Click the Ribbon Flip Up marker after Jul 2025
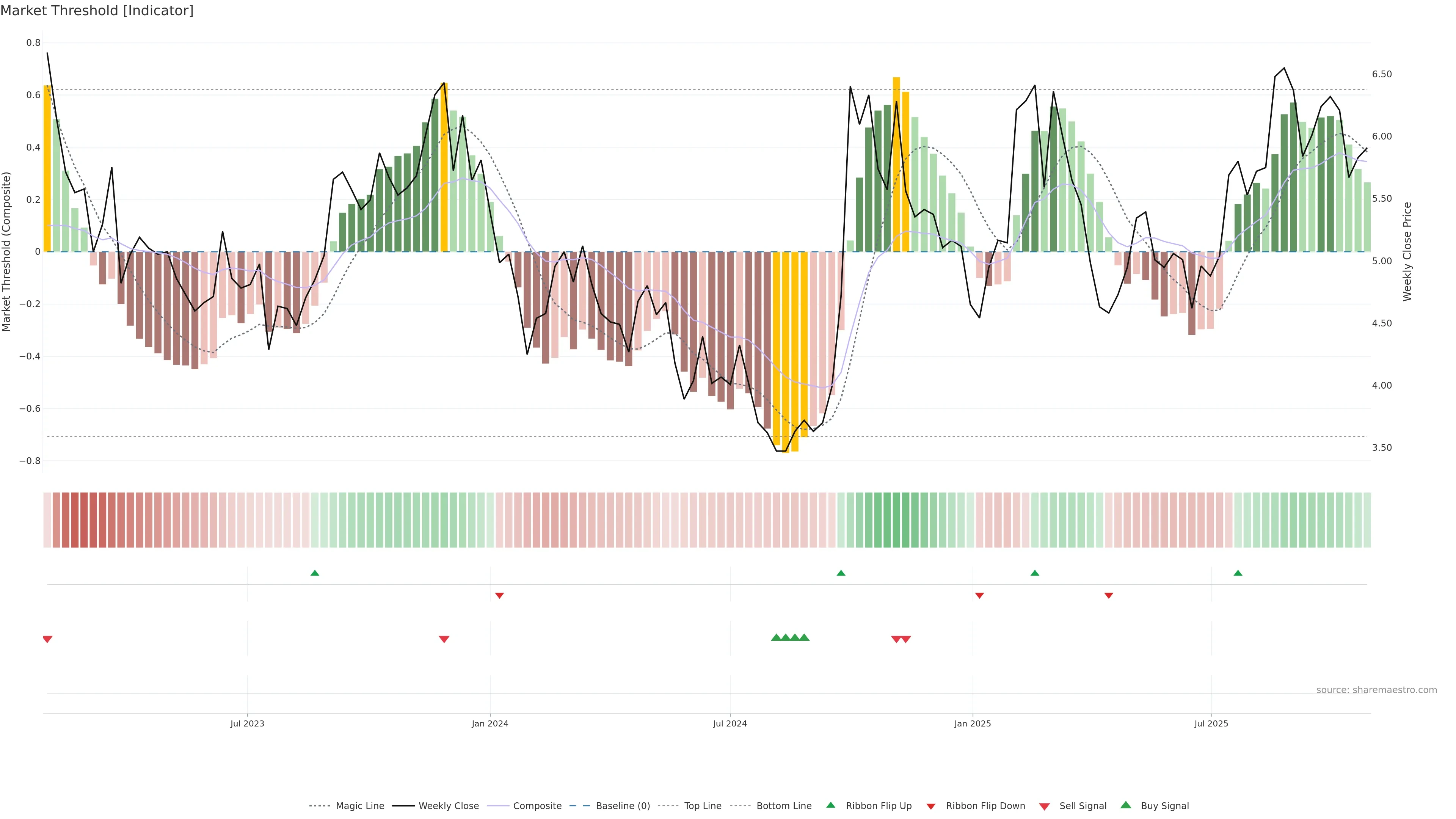Screen dimensions: 1456x819 (x=1238, y=573)
